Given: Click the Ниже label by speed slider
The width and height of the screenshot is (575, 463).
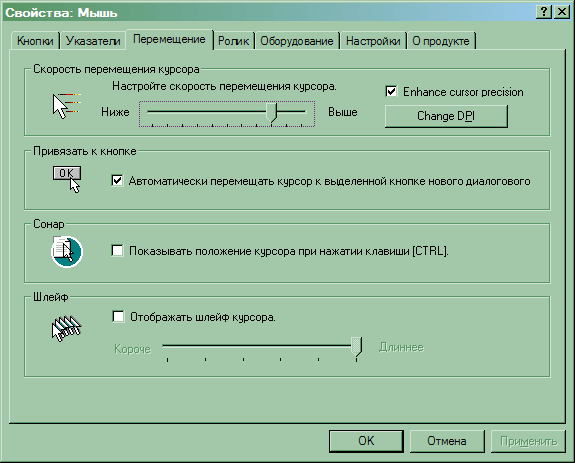Looking at the screenshot, I should point(115,112).
